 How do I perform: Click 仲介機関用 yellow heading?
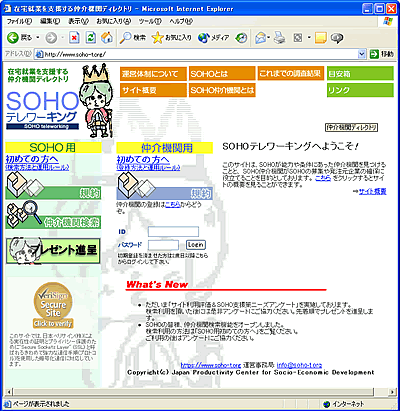164,148
